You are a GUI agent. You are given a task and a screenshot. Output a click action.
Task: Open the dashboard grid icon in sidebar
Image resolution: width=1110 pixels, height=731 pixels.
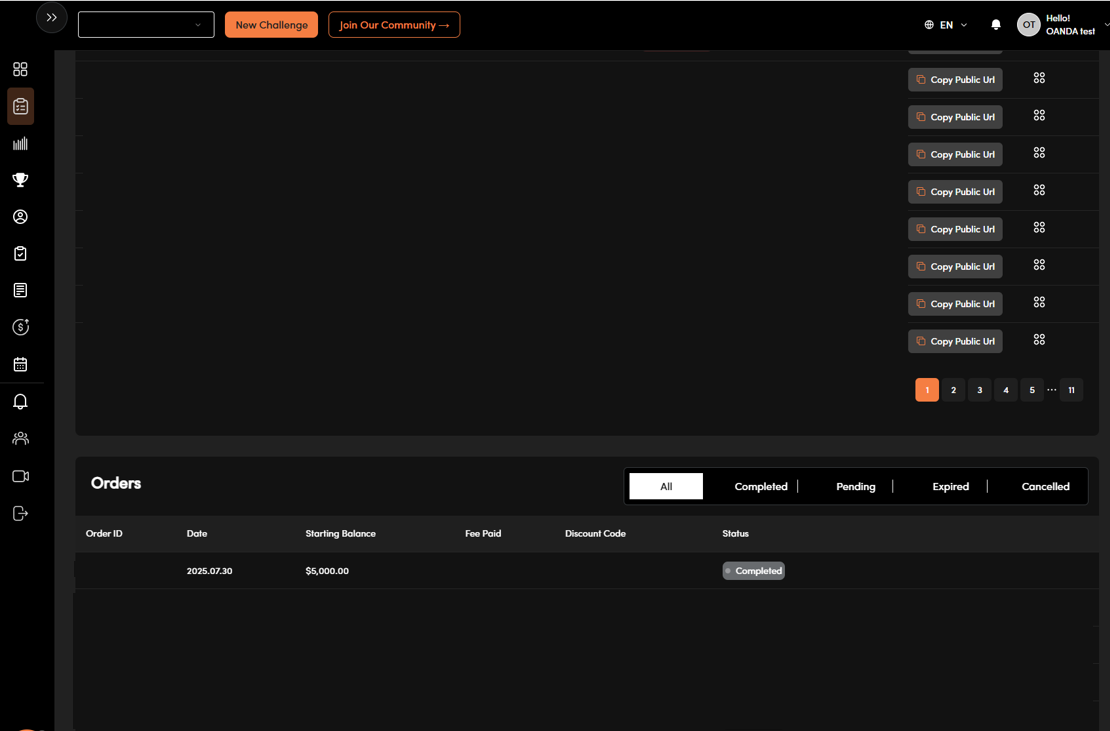tap(20, 70)
